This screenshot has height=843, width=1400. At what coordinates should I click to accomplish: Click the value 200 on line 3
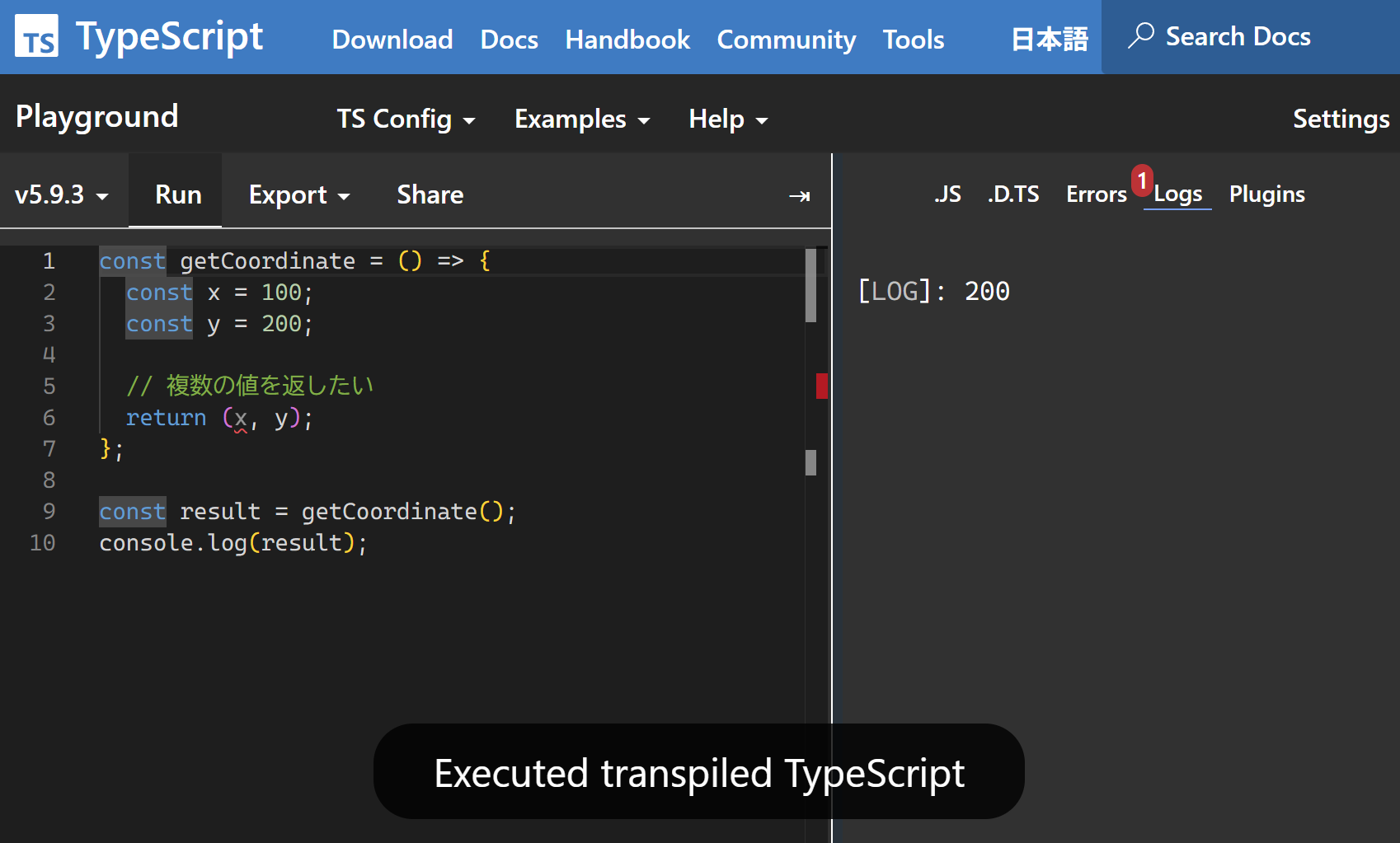(281, 324)
